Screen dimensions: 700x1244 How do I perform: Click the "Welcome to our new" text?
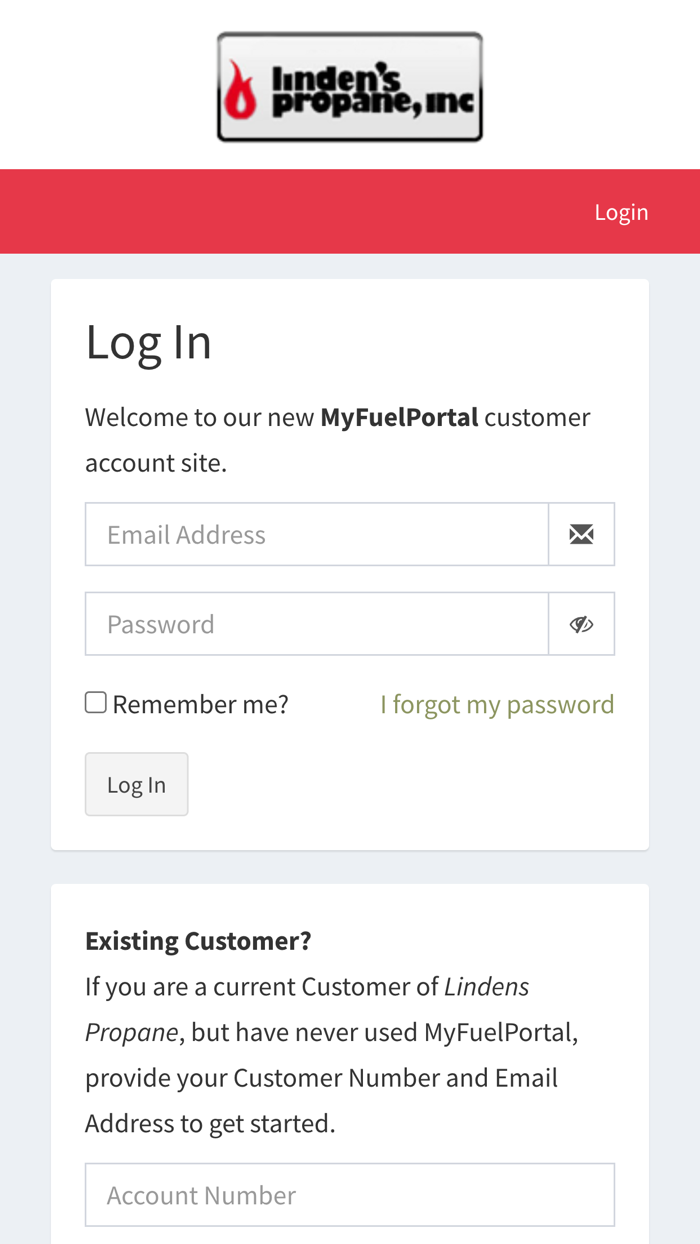[x=200, y=417]
